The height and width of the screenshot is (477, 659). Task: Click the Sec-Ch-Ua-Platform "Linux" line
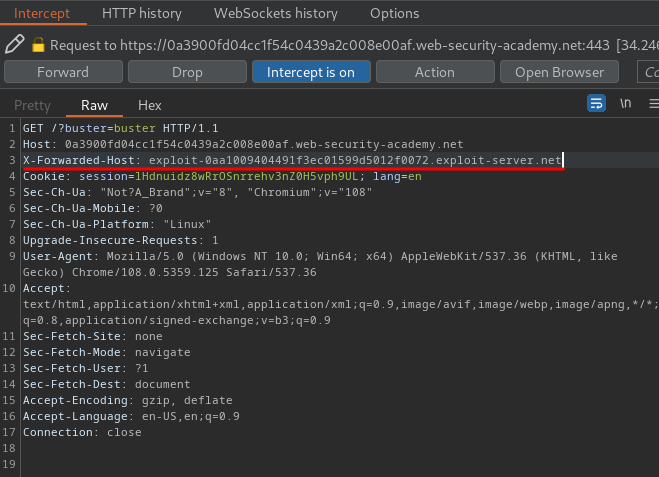tap(117, 224)
